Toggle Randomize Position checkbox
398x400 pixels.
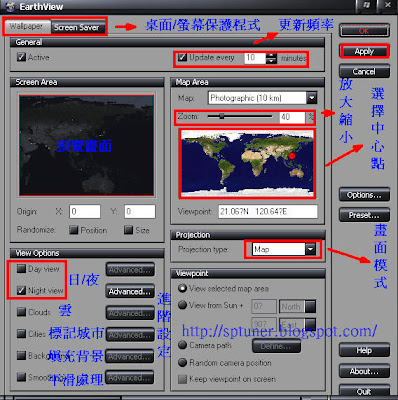point(73,230)
